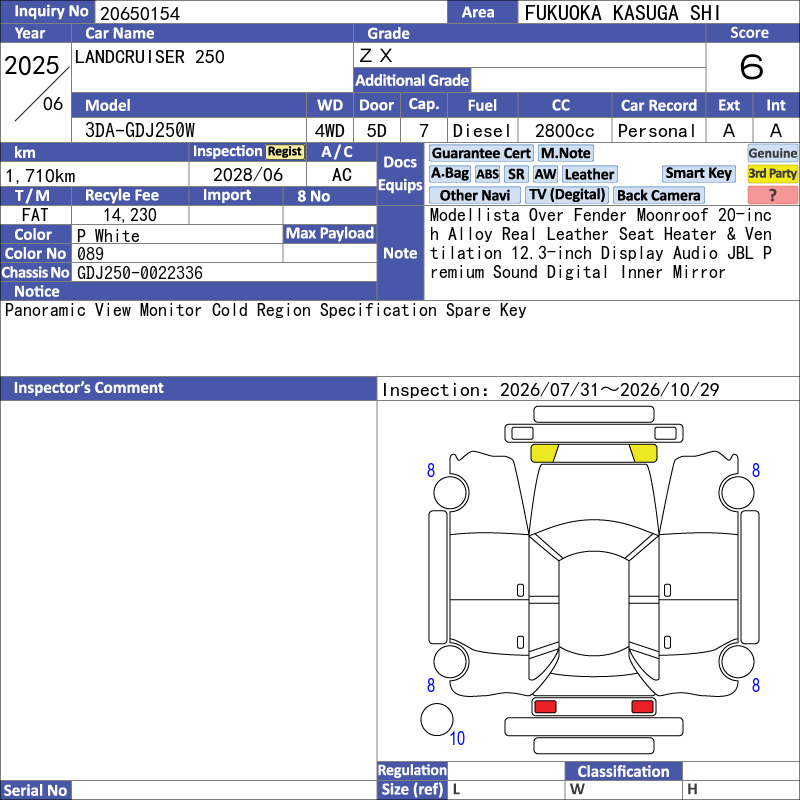The height and width of the screenshot is (800, 800).
Task: Click the TV (Degital) tag
Action: click(567, 195)
